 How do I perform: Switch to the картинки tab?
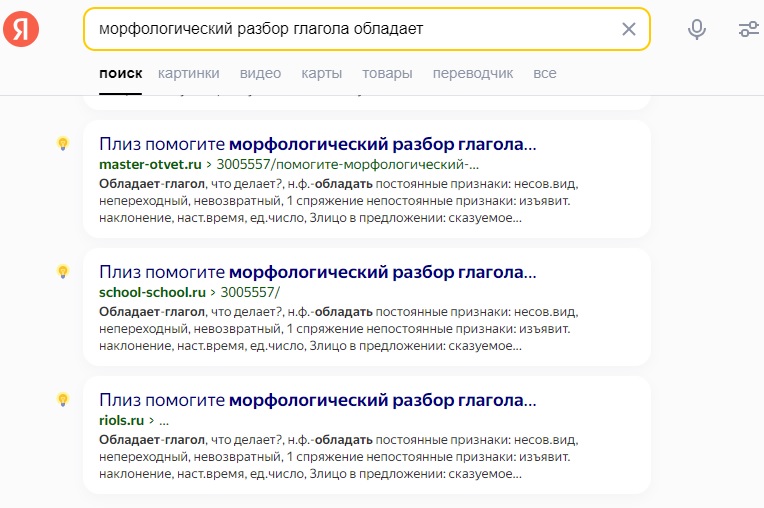[188, 73]
